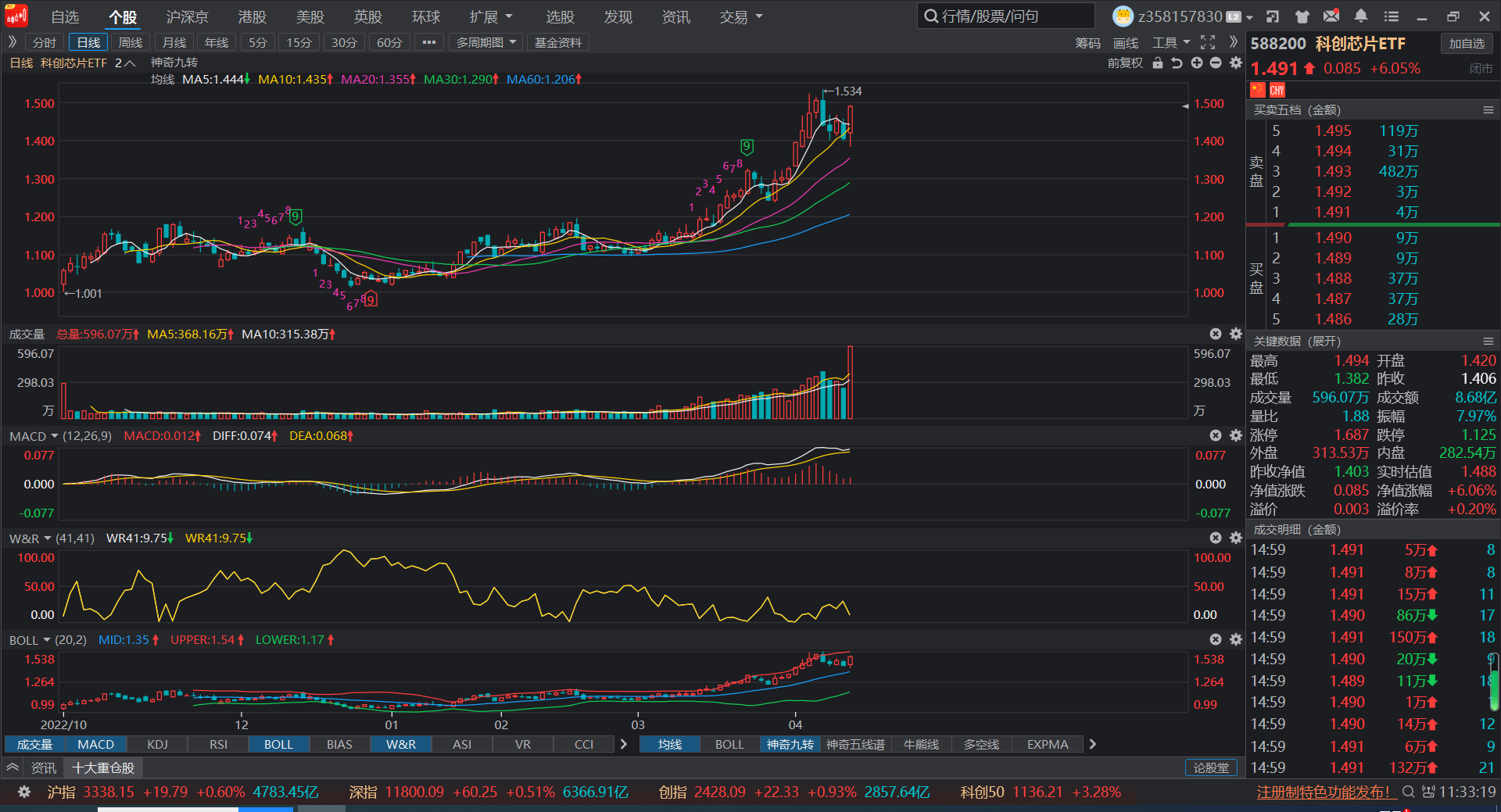Select the 周线 period tab
Screen dimensions: 1501x812
click(131, 42)
